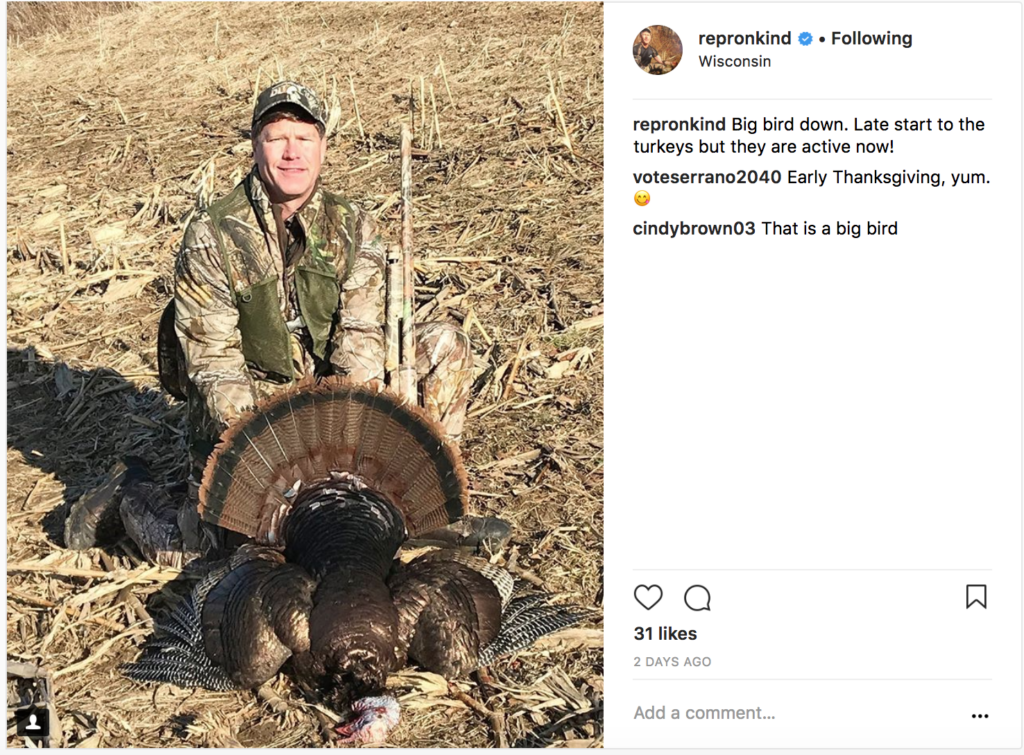Open comments via speech bubble icon
The image size is (1024, 755).
(x=697, y=597)
